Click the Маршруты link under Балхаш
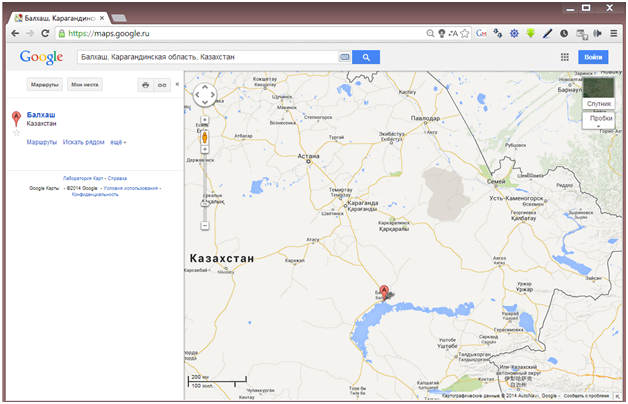Viewport: 628px width, 404px height. tap(42, 142)
